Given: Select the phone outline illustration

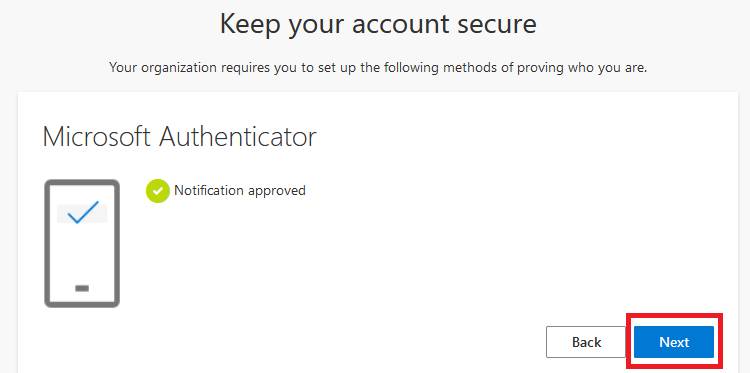Looking at the screenshot, I should click(82, 243).
